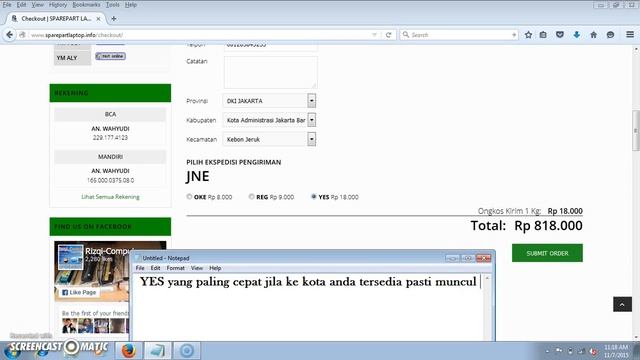Open Firefox Edit menu
640x360 pixels.
21,5
